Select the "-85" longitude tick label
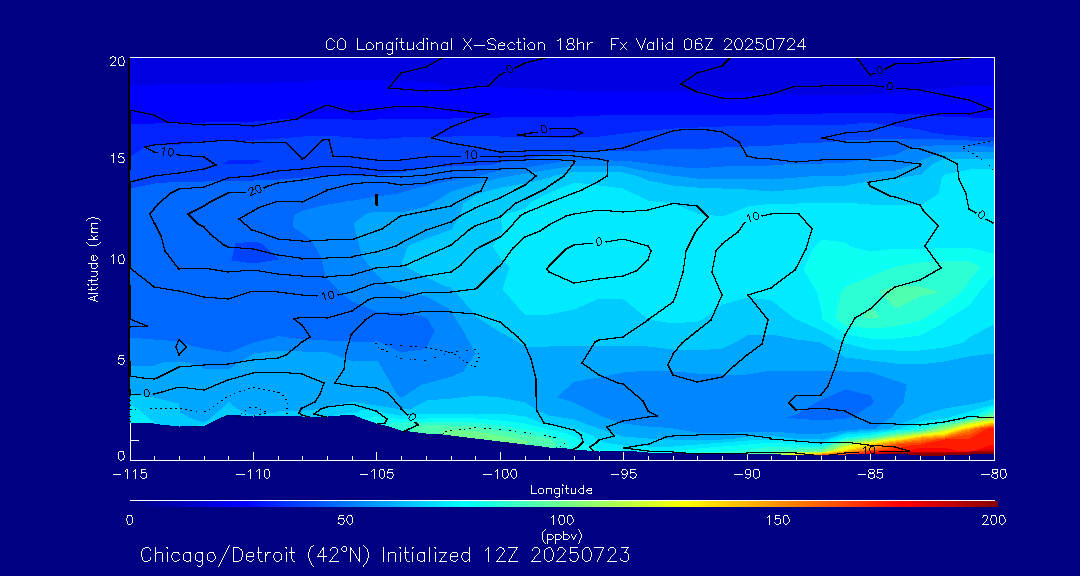This screenshot has width=1080, height=576. [x=870, y=475]
